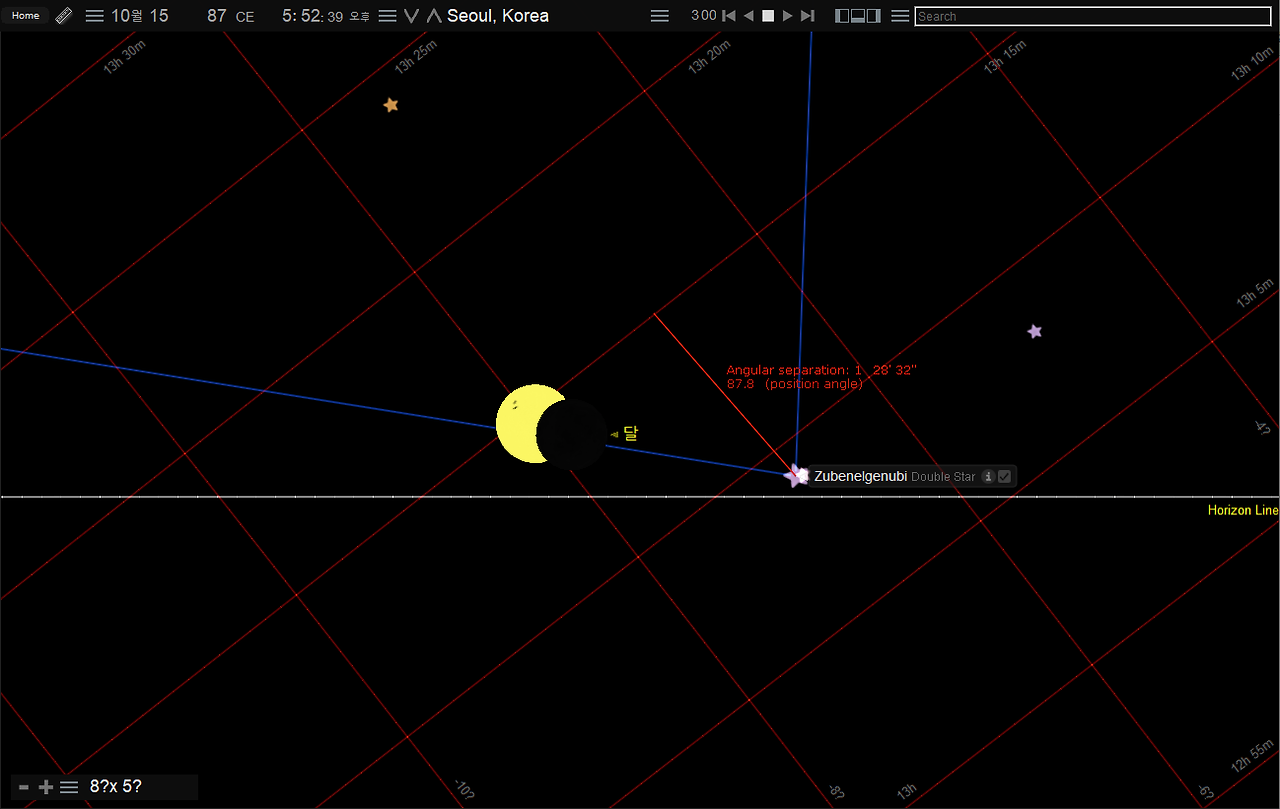The width and height of the screenshot is (1280, 809).
Task: Select the time step value 300
Action: [704, 16]
